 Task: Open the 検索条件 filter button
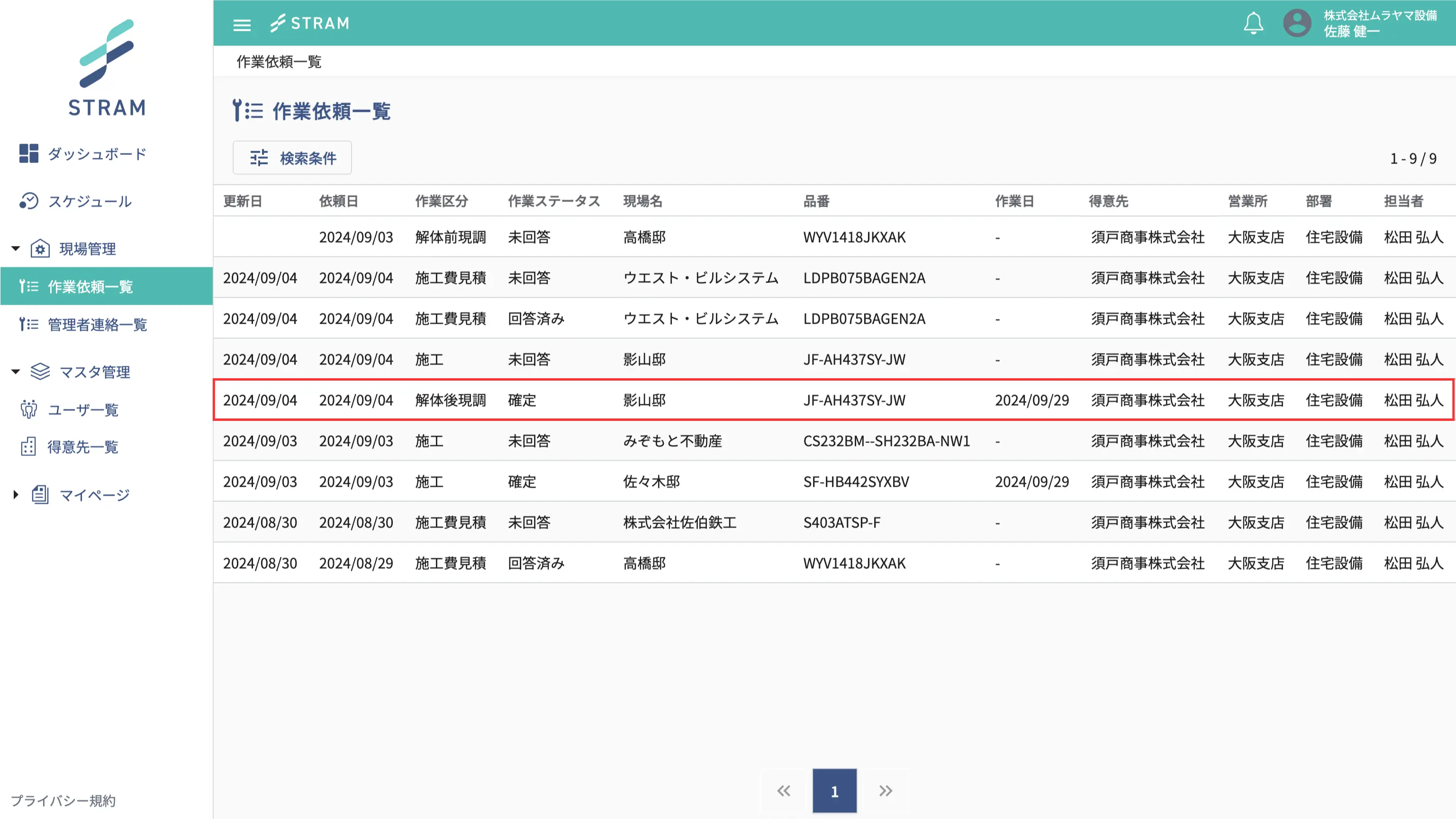tap(292, 158)
